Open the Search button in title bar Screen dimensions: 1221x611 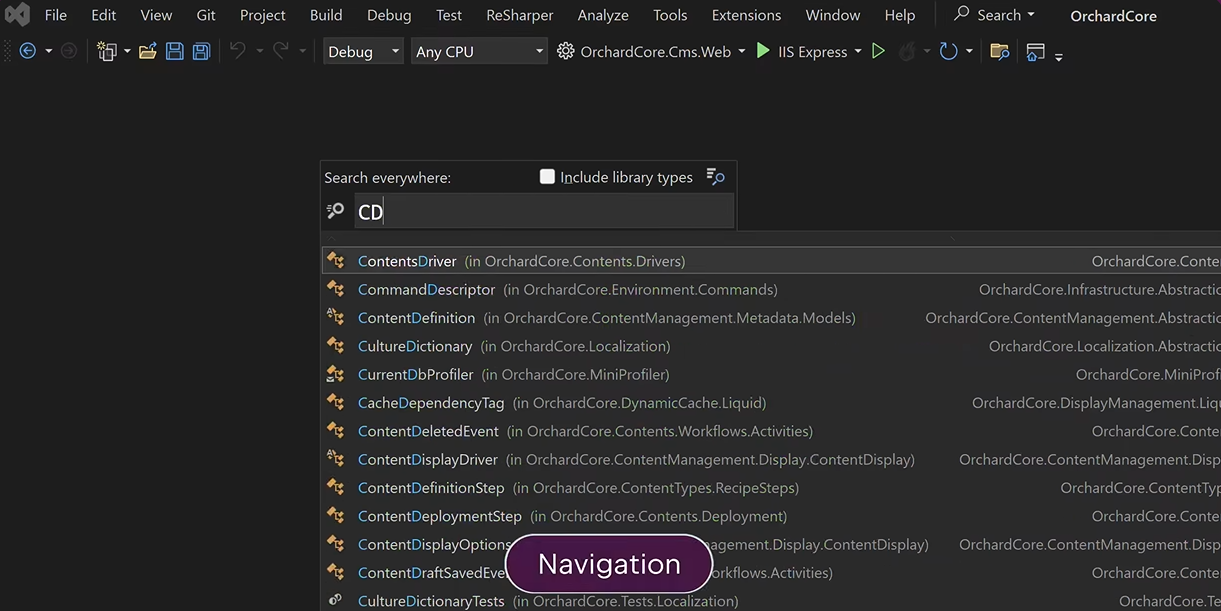(x=994, y=15)
